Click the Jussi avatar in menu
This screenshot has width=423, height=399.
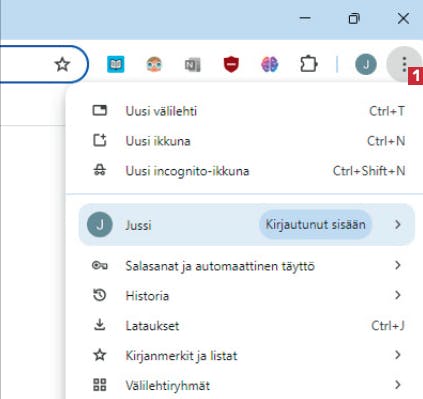(100, 224)
